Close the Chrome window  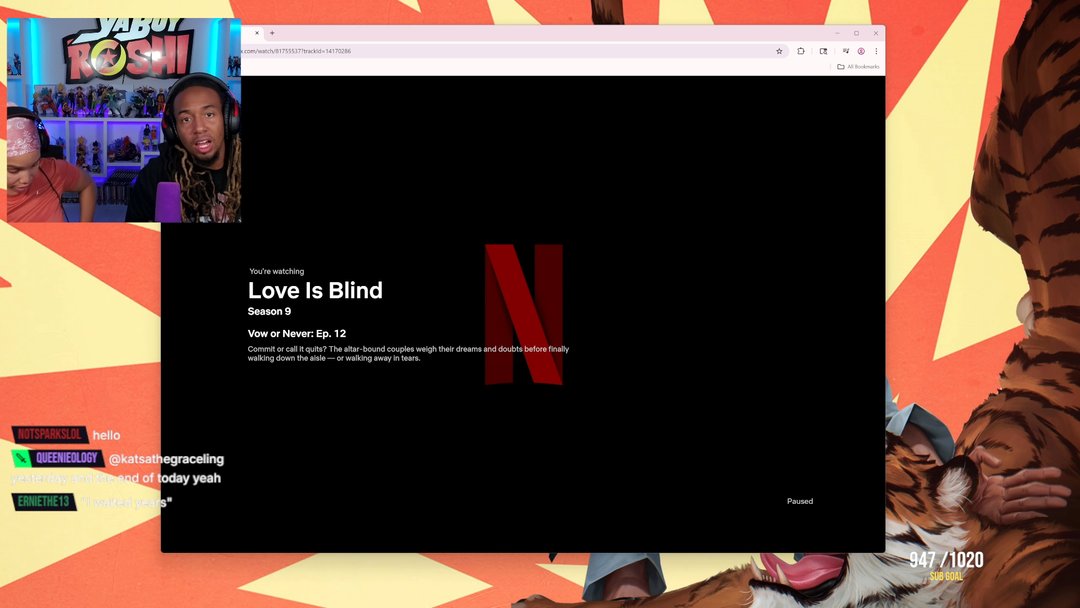[876, 33]
